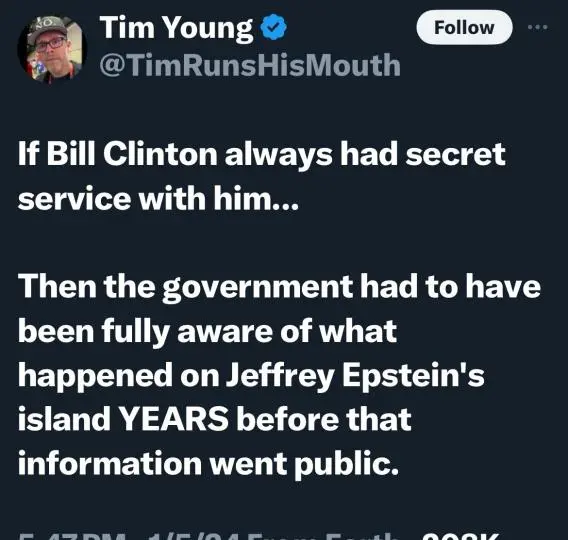The image size is (568, 540).
Task: Click the line mentioning Jeffrey Epstein's
Action: [x=251, y=376]
